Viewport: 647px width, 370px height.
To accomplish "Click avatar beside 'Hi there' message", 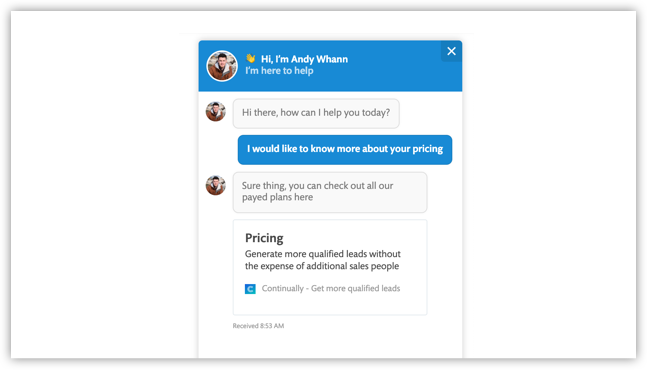I will (216, 111).
